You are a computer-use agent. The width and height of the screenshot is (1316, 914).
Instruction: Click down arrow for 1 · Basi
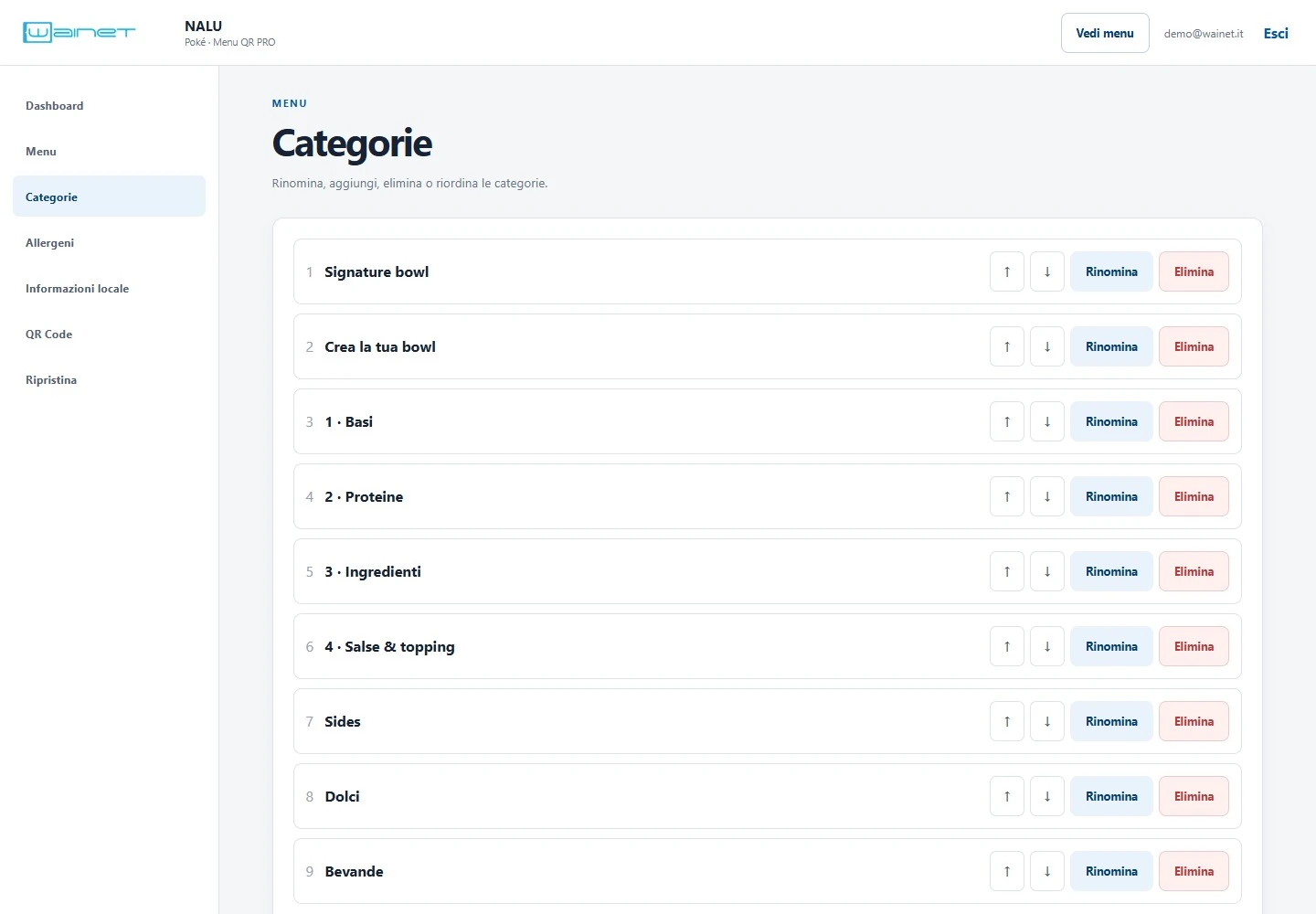1047,421
